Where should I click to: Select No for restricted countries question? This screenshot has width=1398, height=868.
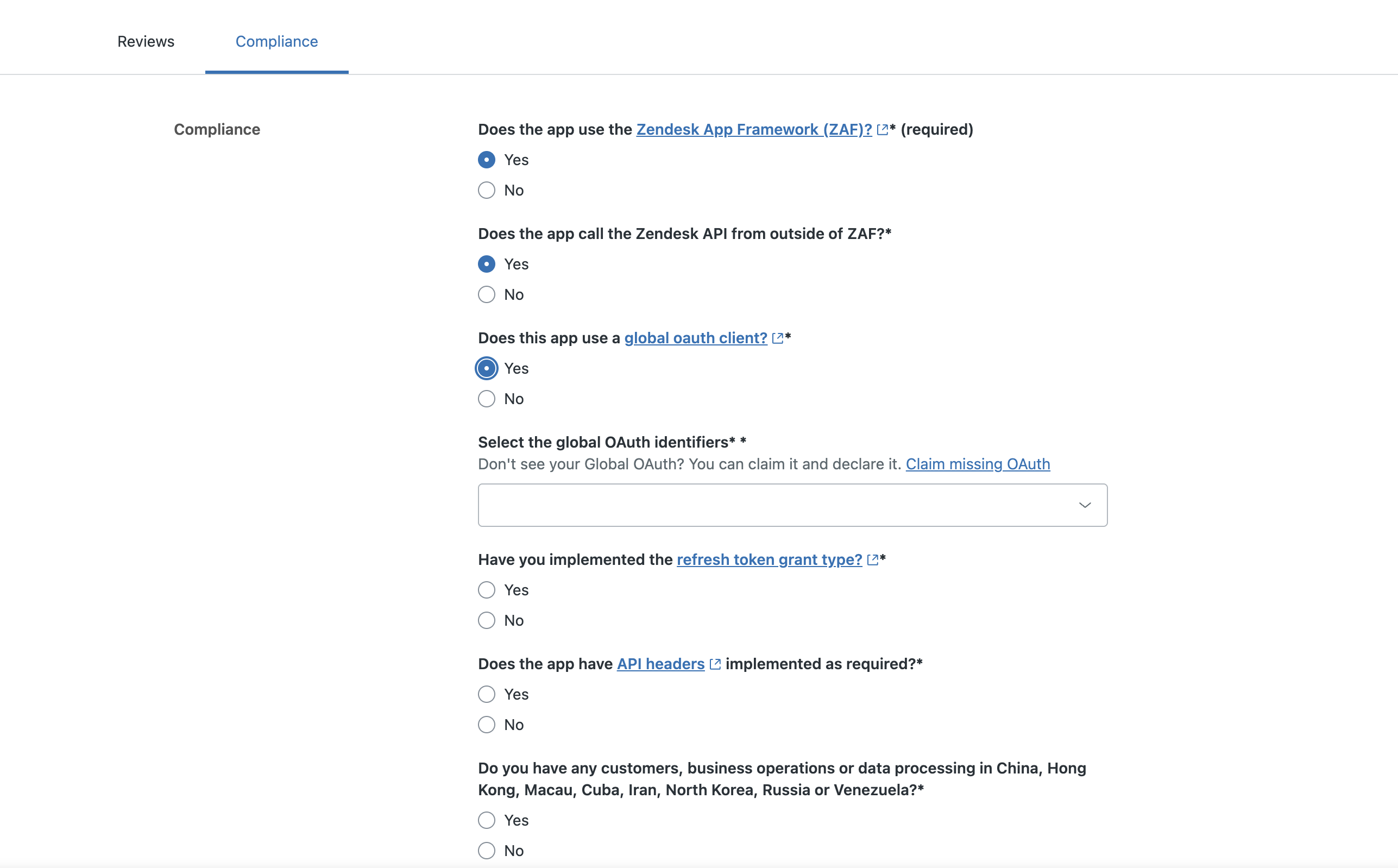487,851
